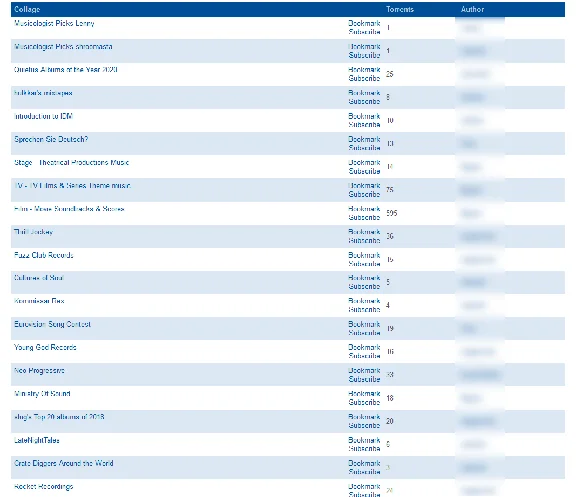The width and height of the screenshot is (576, 497).
Task: Subscribe to Stage - Theatrical Productions Music
Action: pyautogui.click(x=364, y=171)
